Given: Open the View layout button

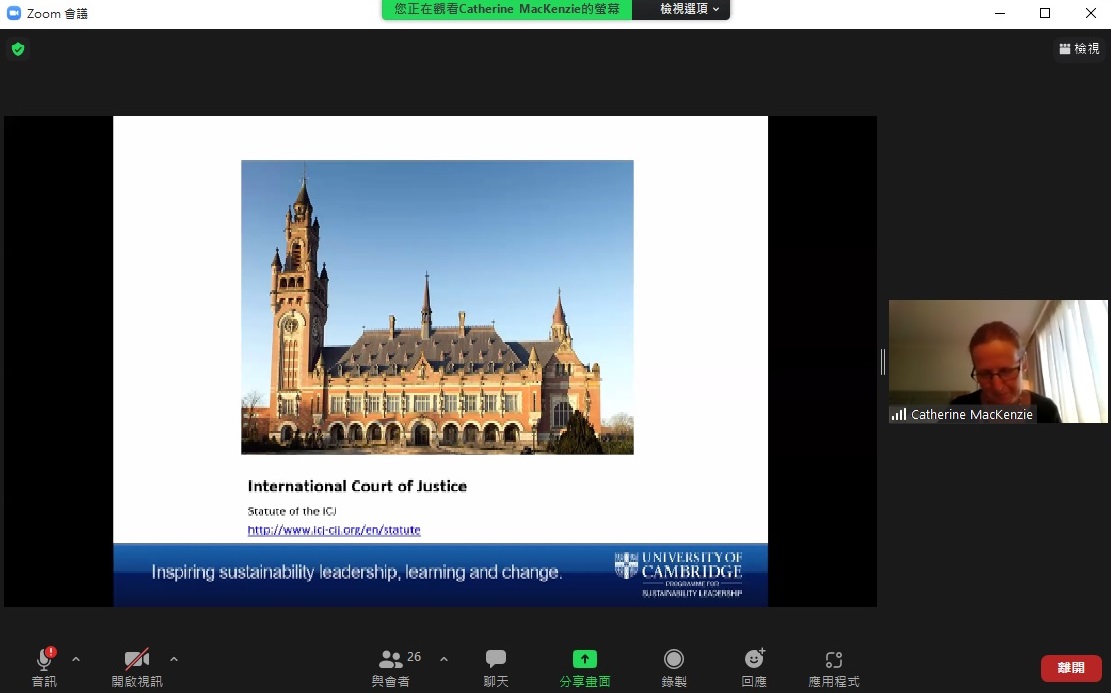Looking at the screenshot, I should click(x=1080, y=49).
